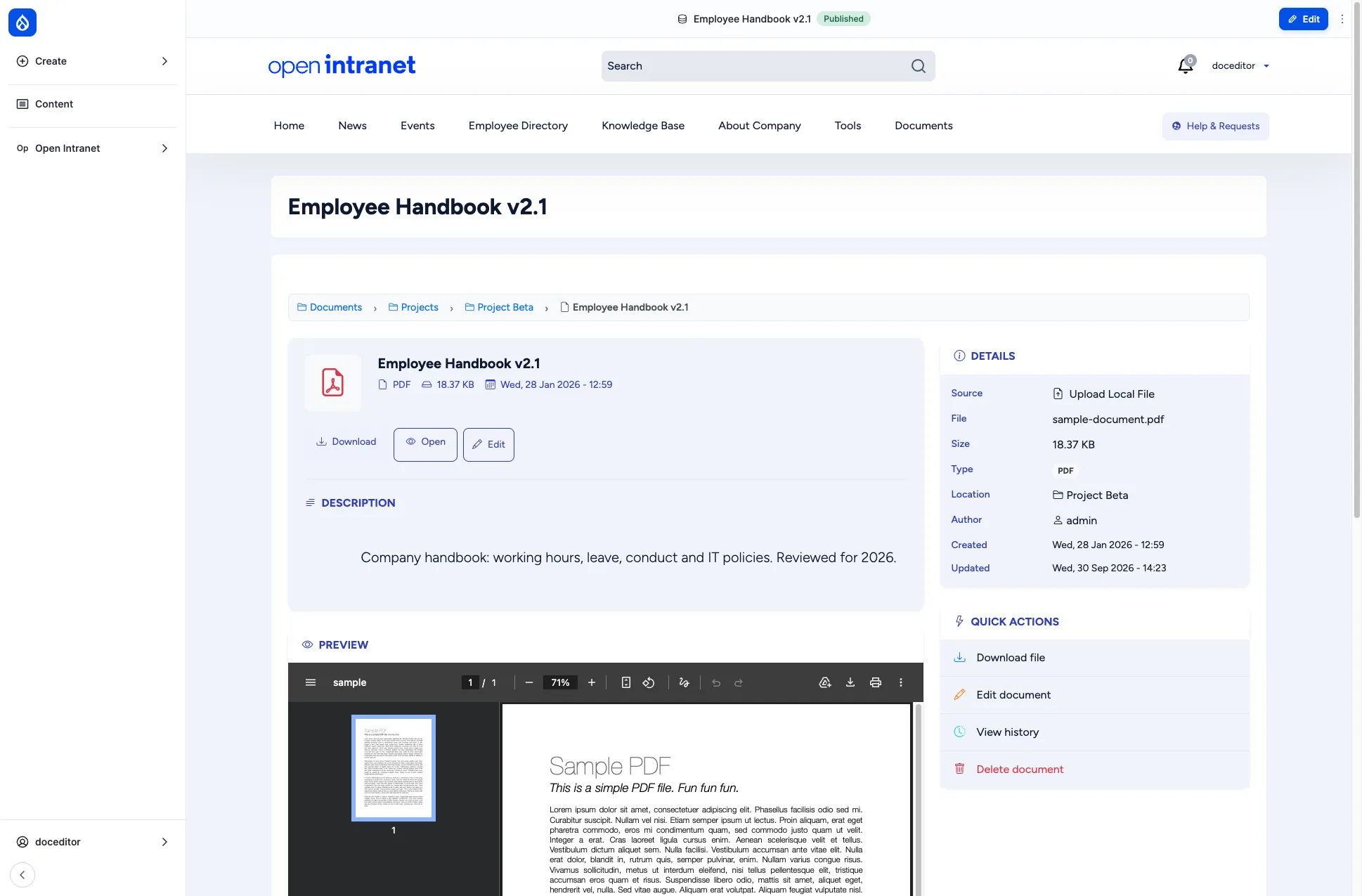Click the PDF zoom percentage field 71%
The width and height of the screenshot is (1362, 896).
pos(560,682)
